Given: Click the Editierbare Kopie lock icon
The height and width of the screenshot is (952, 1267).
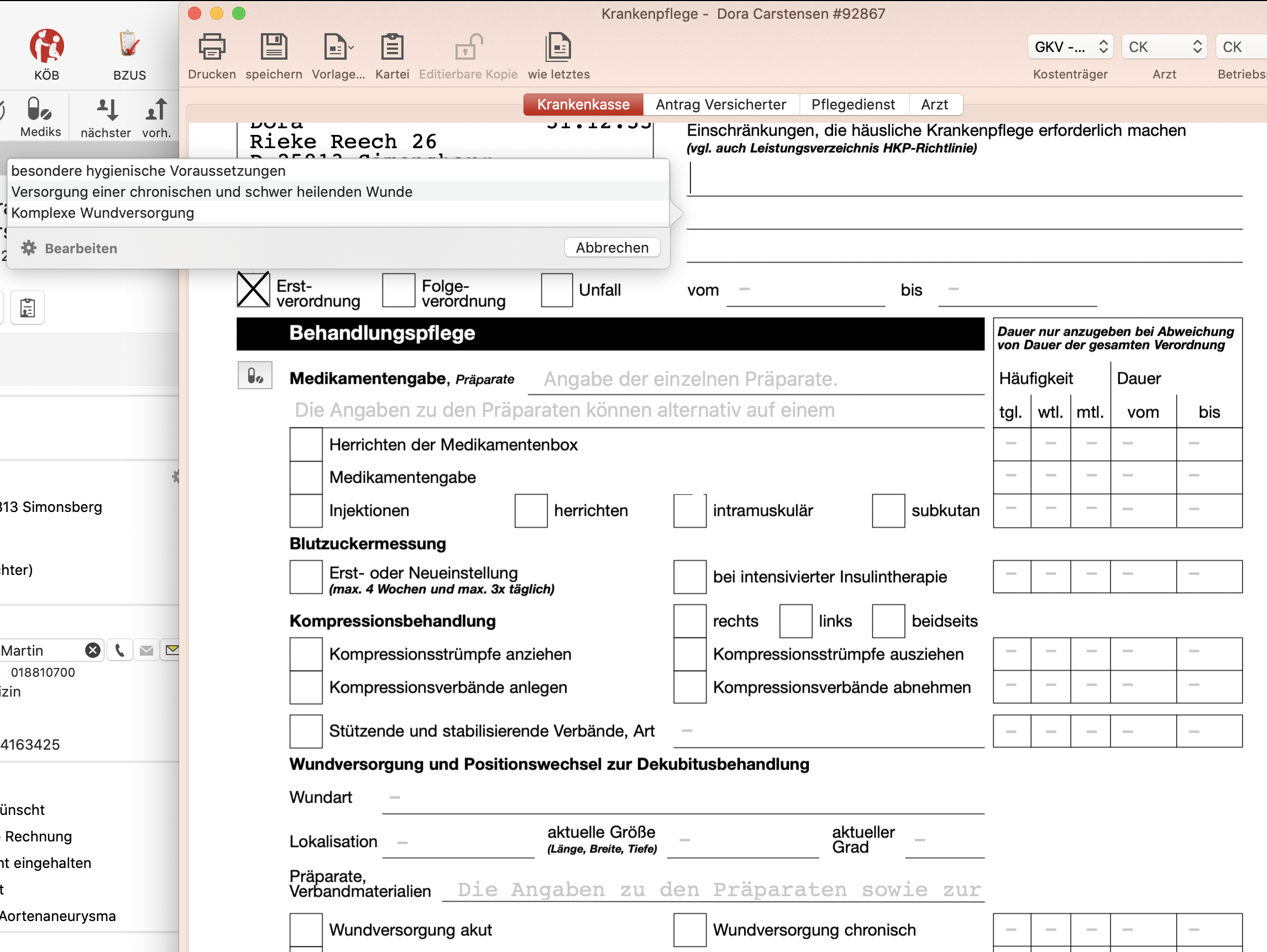Looking at the screenshot, I should (469, 47).
